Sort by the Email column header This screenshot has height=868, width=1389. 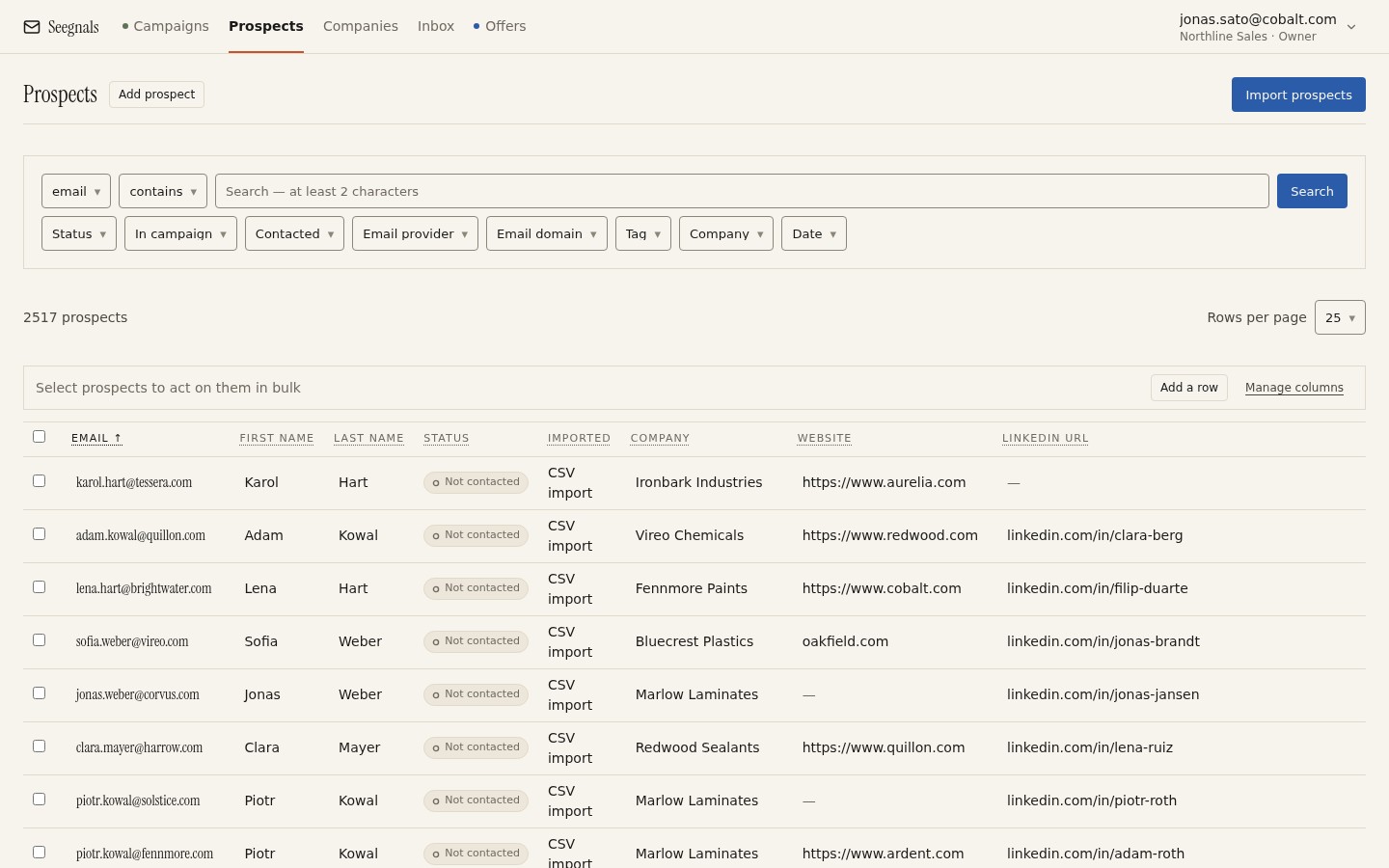point(96,438)
